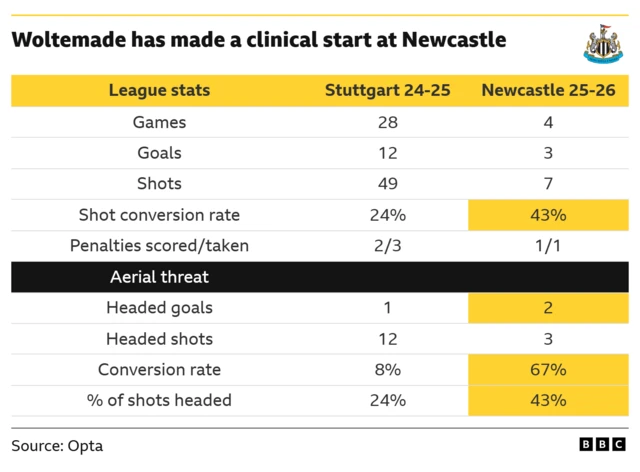Click the Aerial threat section header

click(x=159, y=276)
